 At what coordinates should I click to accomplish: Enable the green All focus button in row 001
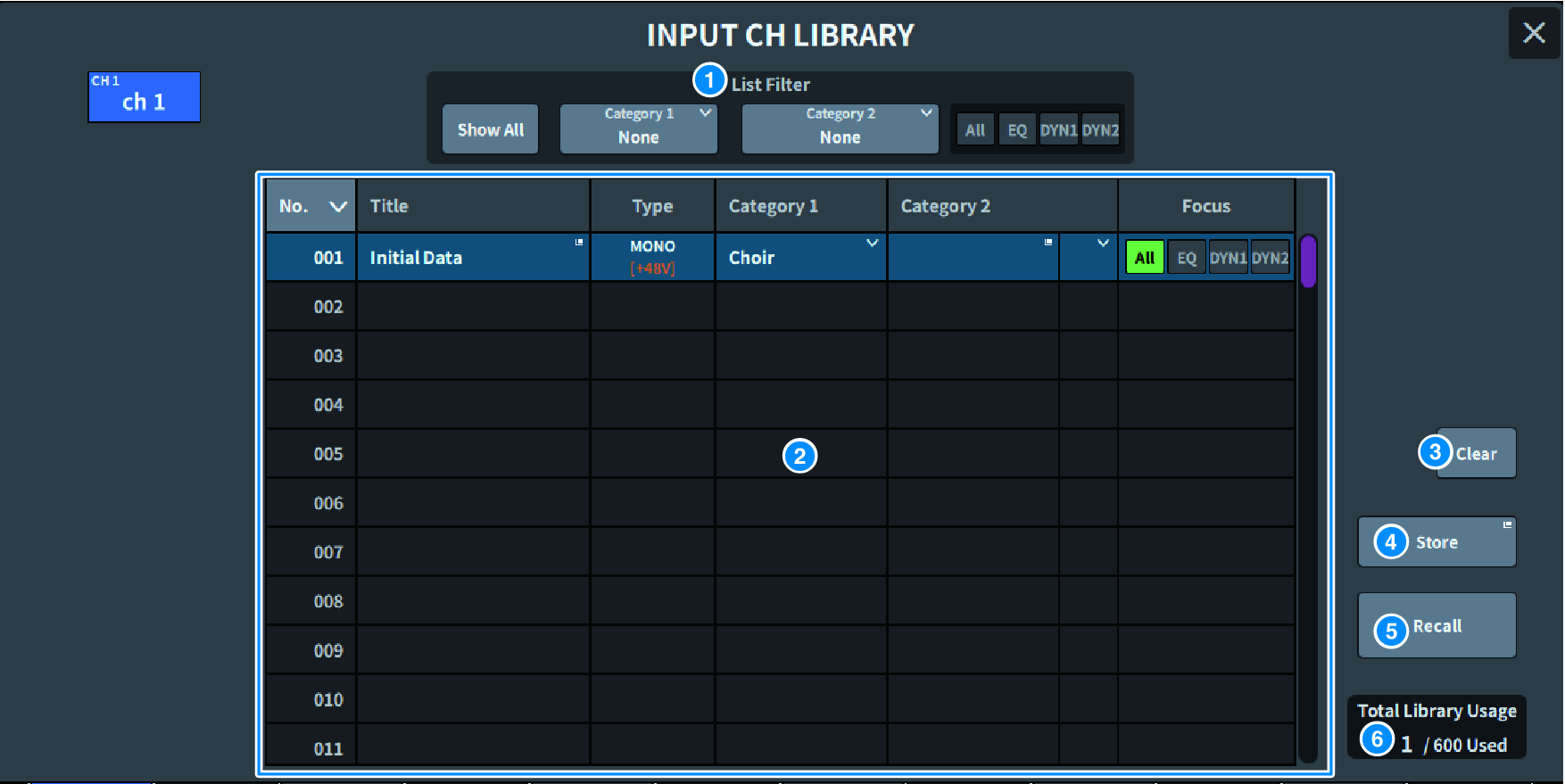pos(1144,258)
